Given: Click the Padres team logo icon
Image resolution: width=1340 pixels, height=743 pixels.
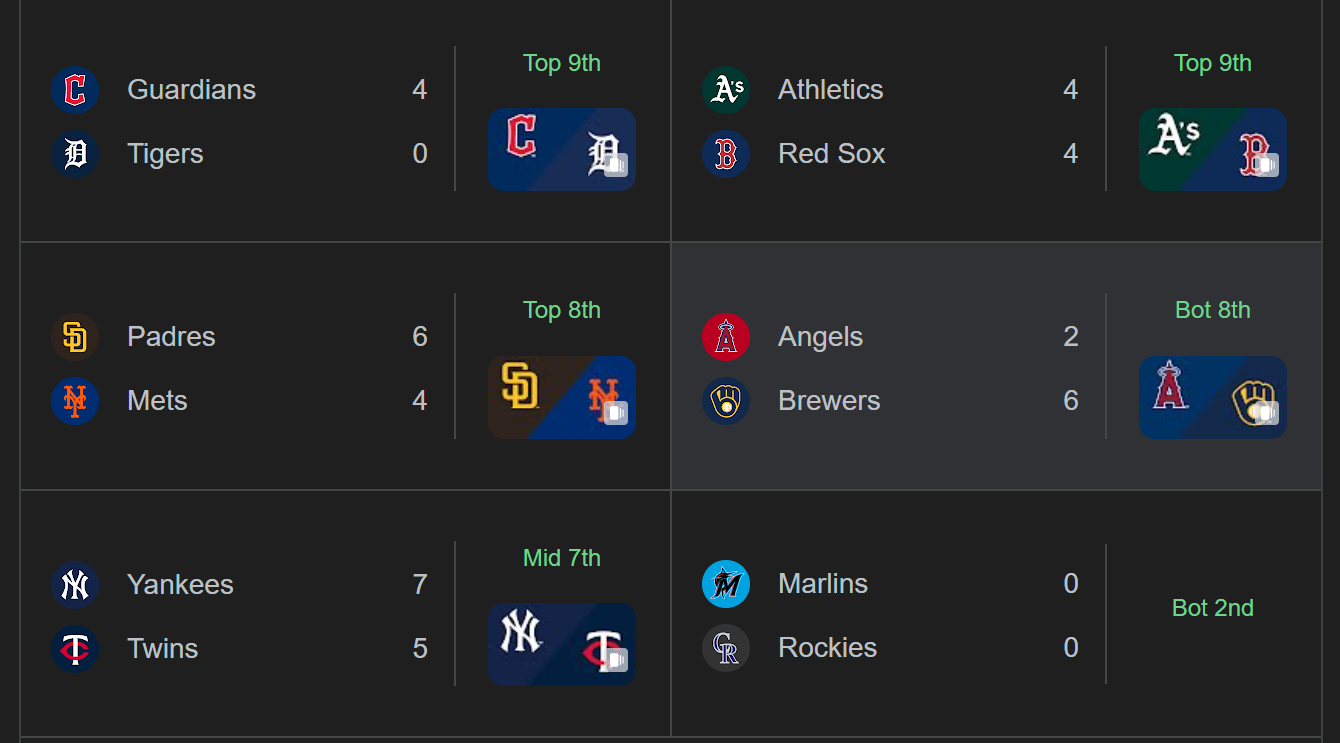Looking at the screenshot, I should point(75,337).
